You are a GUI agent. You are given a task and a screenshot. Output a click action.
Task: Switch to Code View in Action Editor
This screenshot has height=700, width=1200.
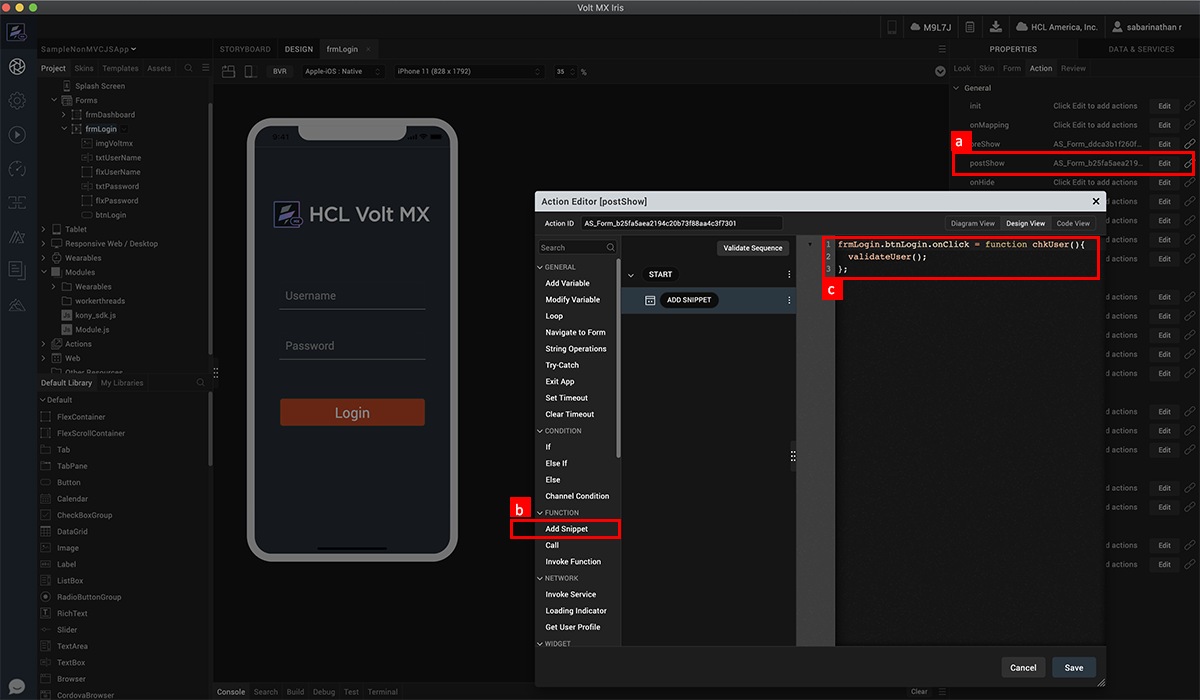click(1073, 223)
